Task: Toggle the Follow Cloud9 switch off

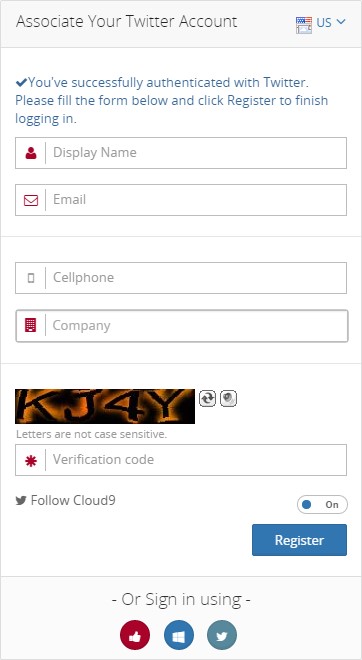Action: (322, 505)
